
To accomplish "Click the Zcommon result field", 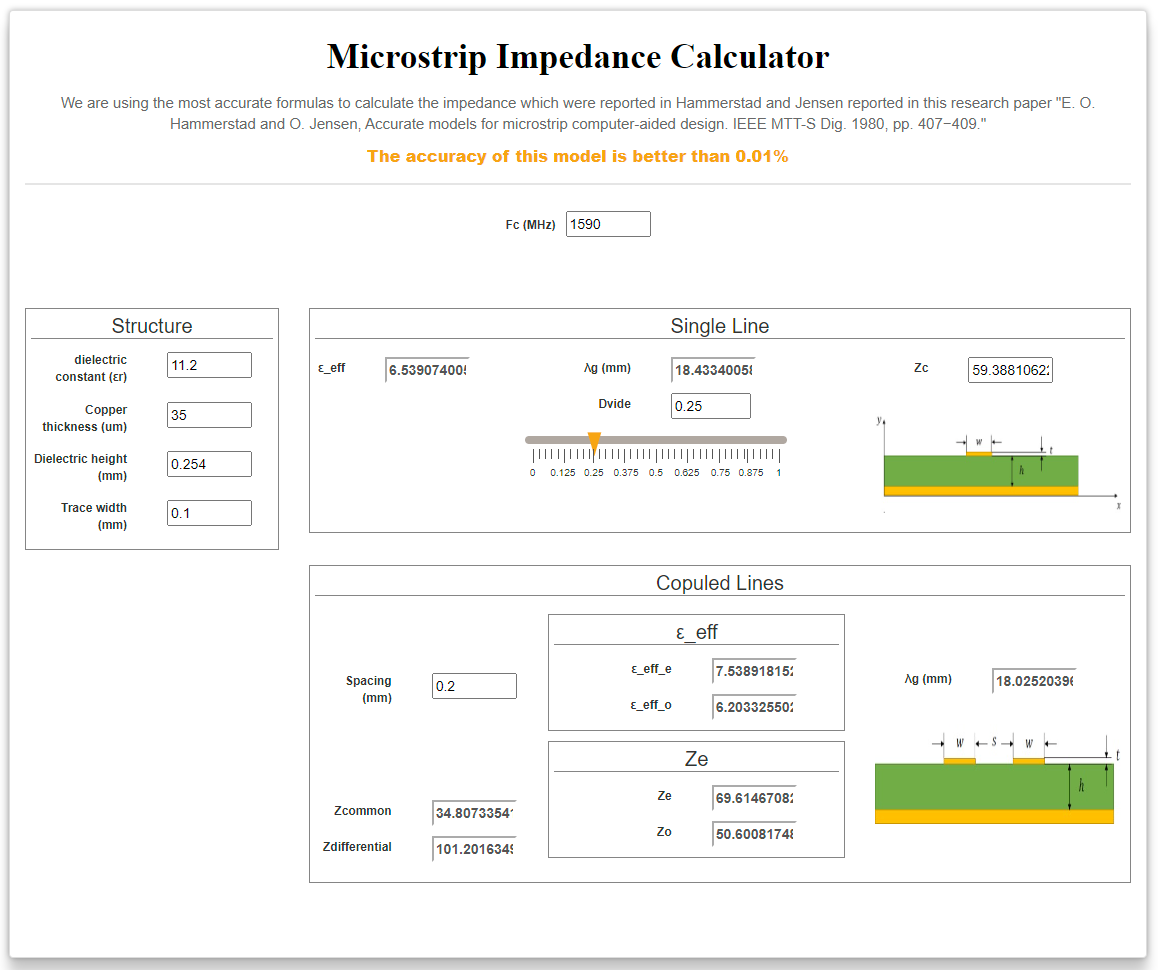I will point(474,812).
